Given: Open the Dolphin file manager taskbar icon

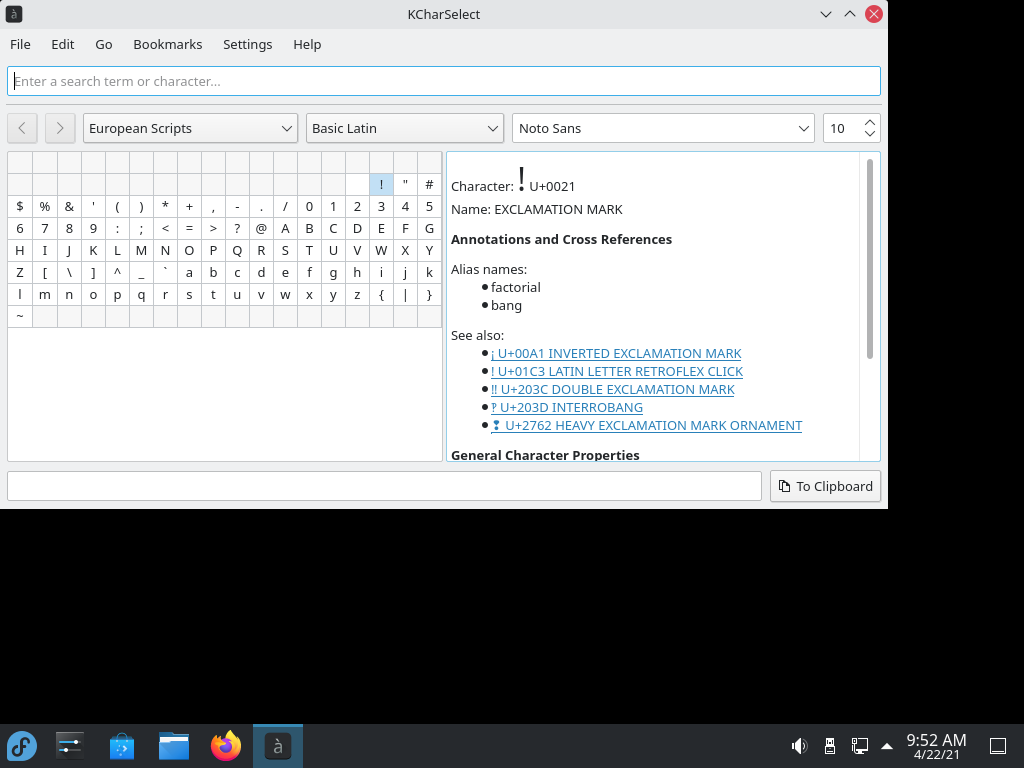Looking at the screenshot, I should (174, 746).
